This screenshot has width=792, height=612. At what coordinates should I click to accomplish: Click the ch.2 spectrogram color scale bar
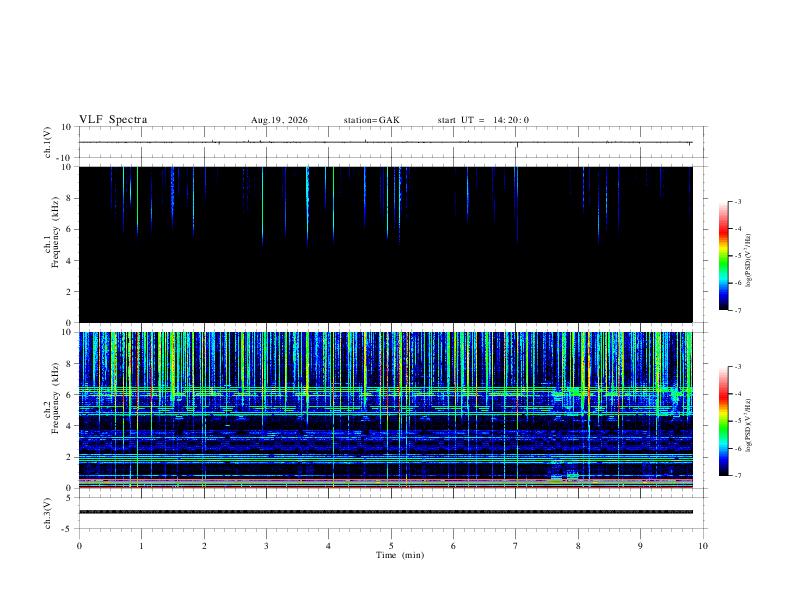723,421
